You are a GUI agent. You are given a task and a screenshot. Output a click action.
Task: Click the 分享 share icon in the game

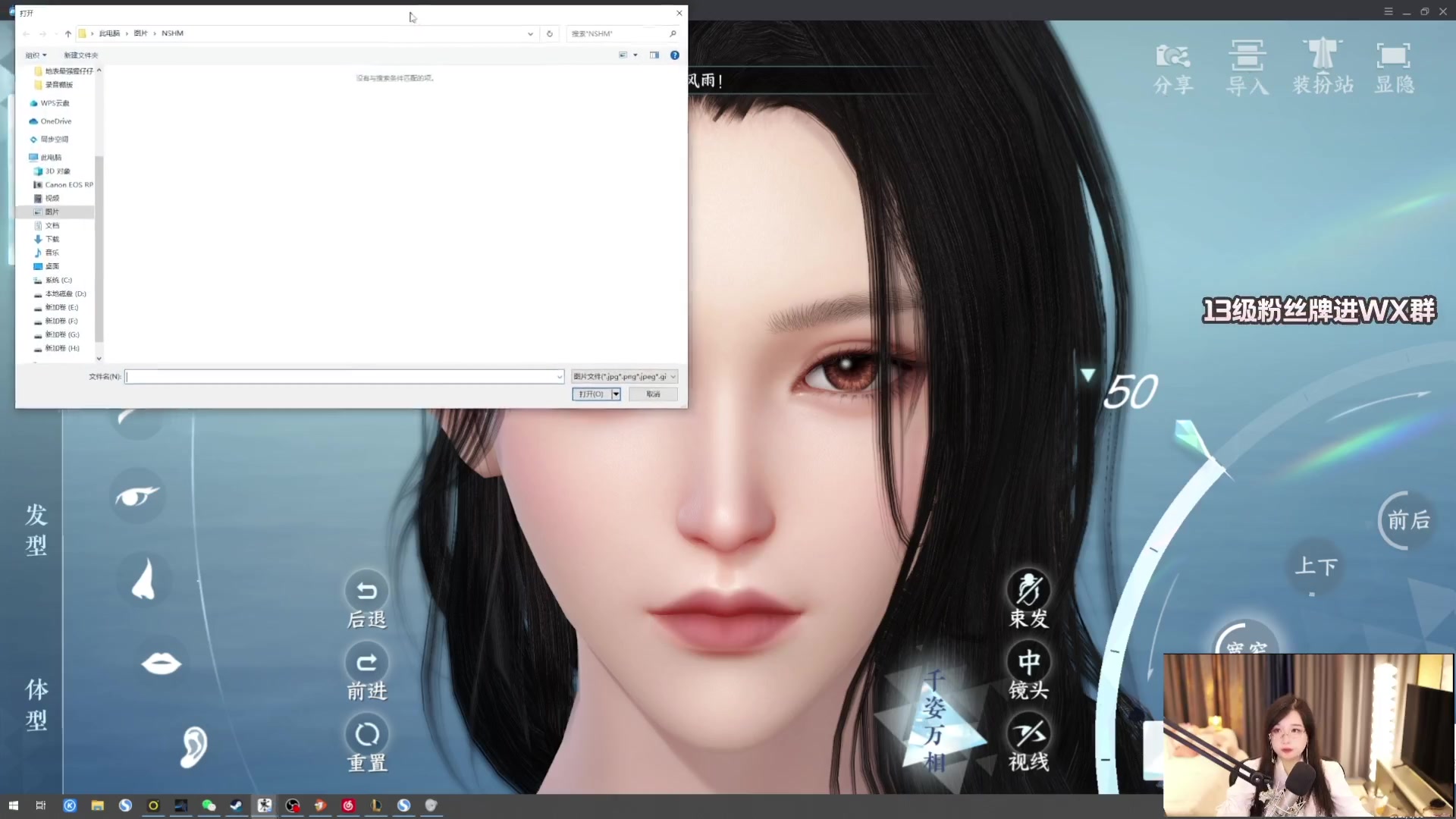coord(1173,68)
